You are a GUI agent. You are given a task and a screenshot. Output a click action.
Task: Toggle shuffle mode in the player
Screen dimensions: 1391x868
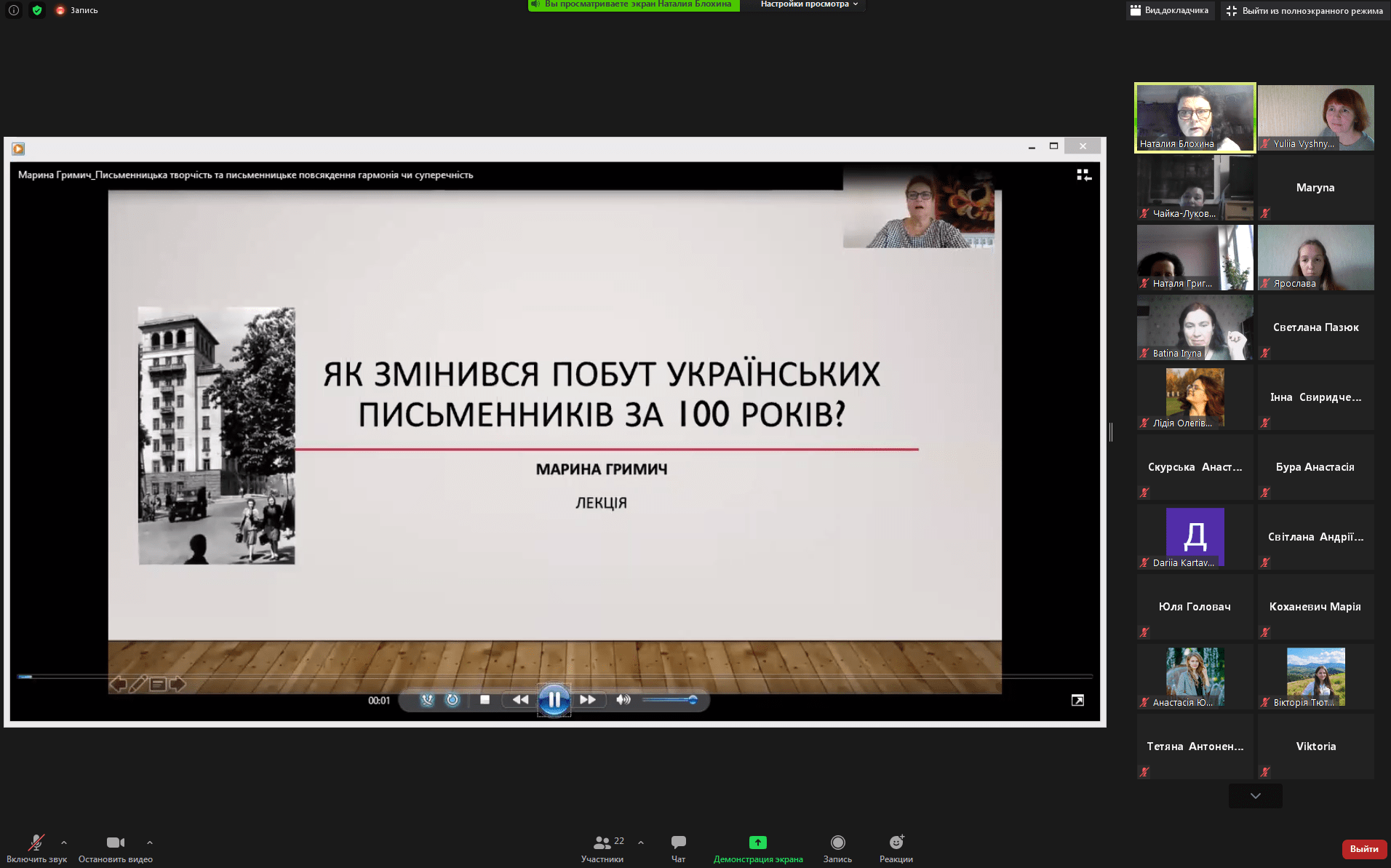coord(426,700)
